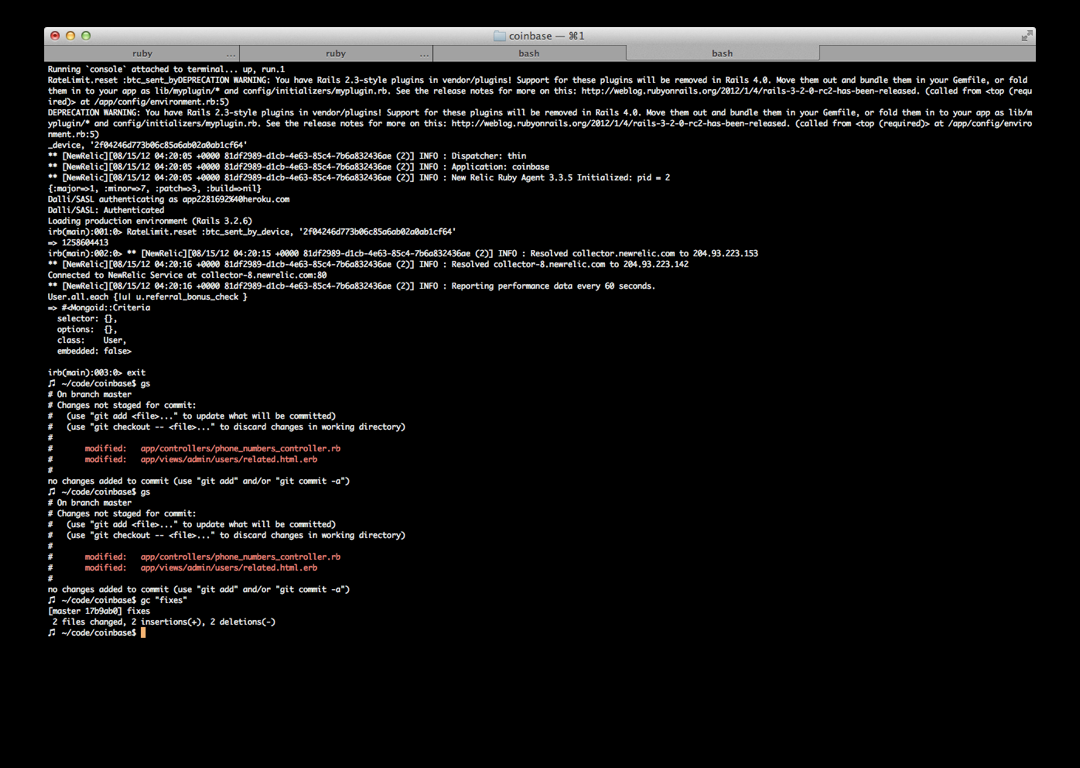Click the text 'INFO : Application: coinbase'
The width and height of the screenshot is (1080, 768).
click(x=484, y=167)
